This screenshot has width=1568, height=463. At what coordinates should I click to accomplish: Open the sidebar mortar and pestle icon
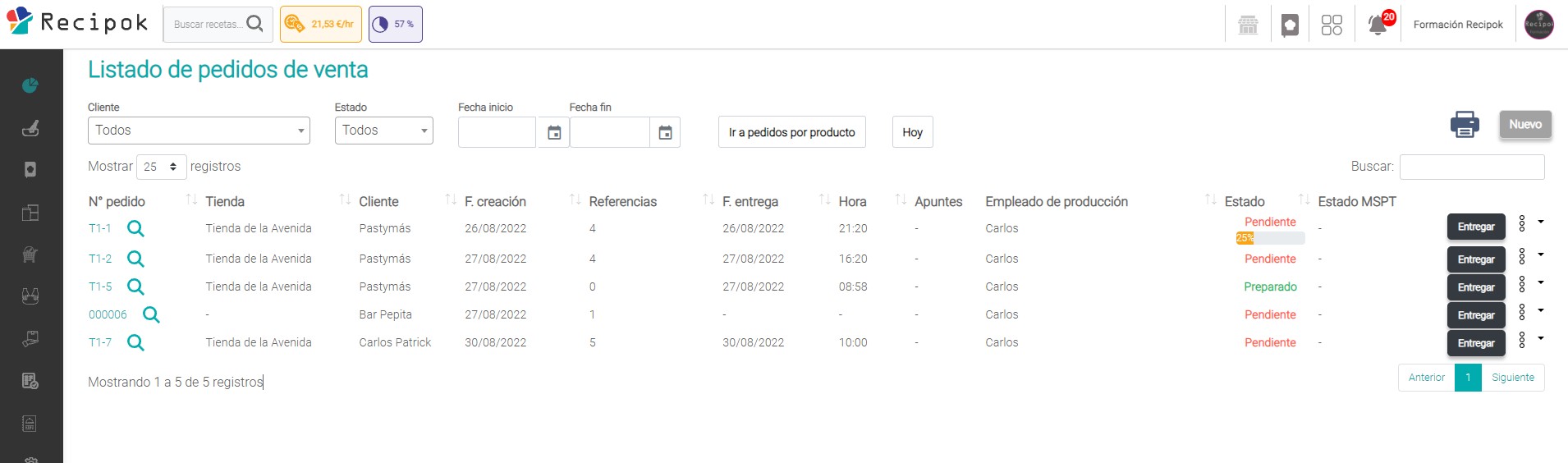tap(30, 128)
